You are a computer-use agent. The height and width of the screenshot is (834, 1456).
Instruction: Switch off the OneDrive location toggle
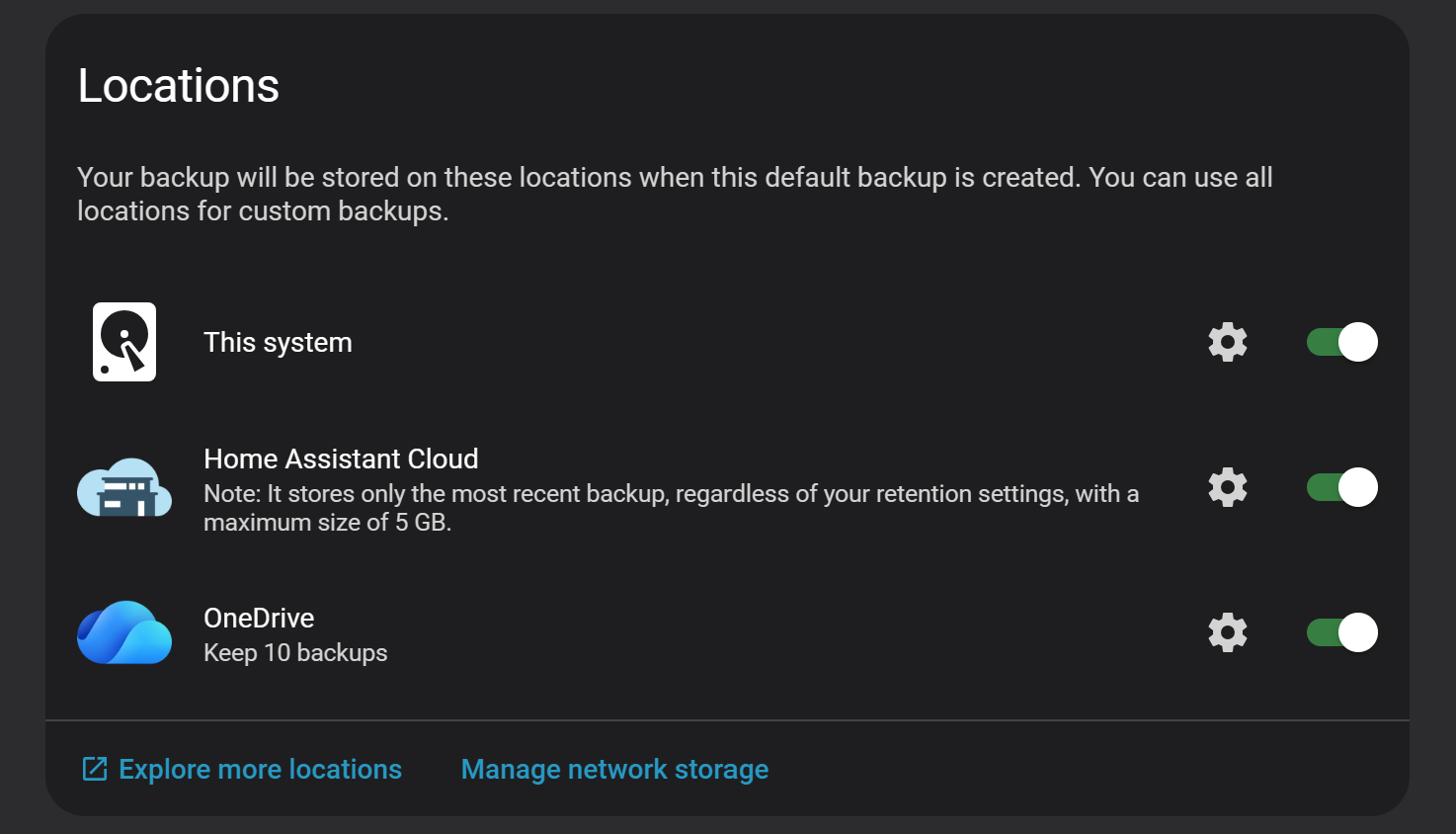[1341, 632]
